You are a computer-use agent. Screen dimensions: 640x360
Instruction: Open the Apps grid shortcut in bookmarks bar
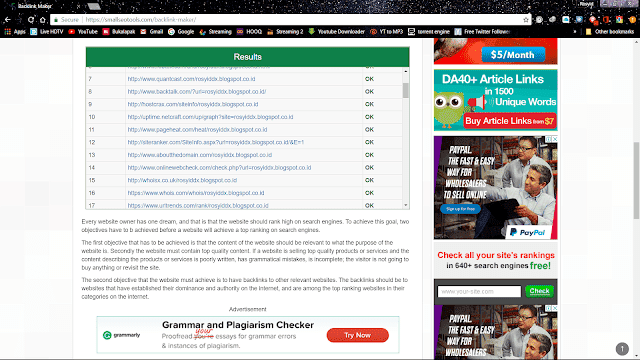[15, 31]
